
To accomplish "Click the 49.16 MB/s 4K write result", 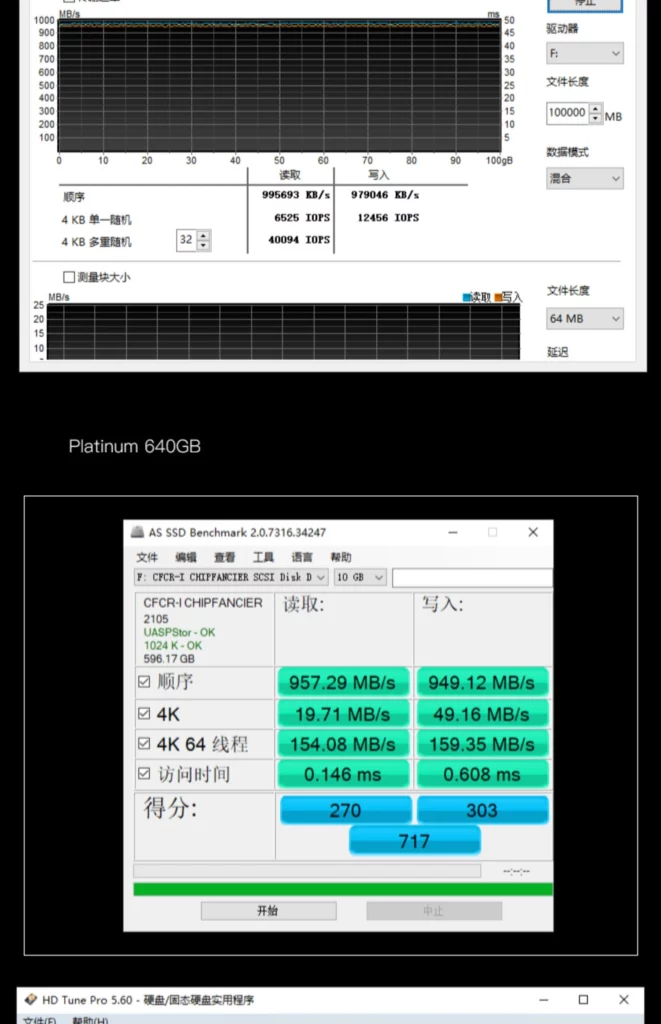I will 482,714.
